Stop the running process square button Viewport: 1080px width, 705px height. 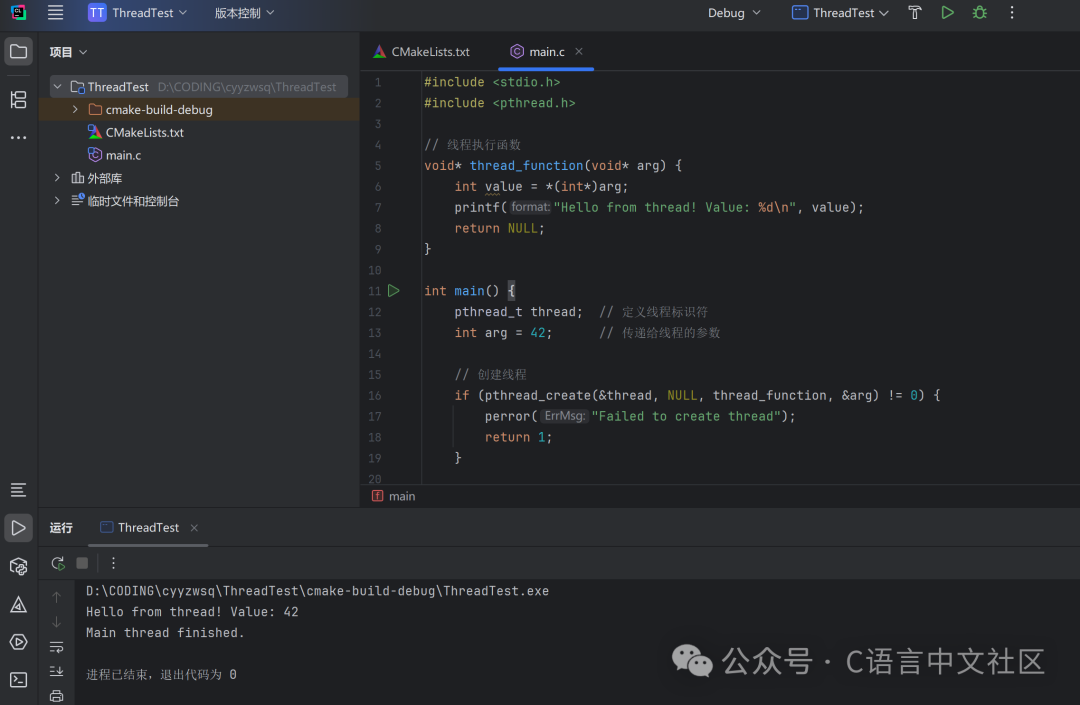tap(82, 563)
